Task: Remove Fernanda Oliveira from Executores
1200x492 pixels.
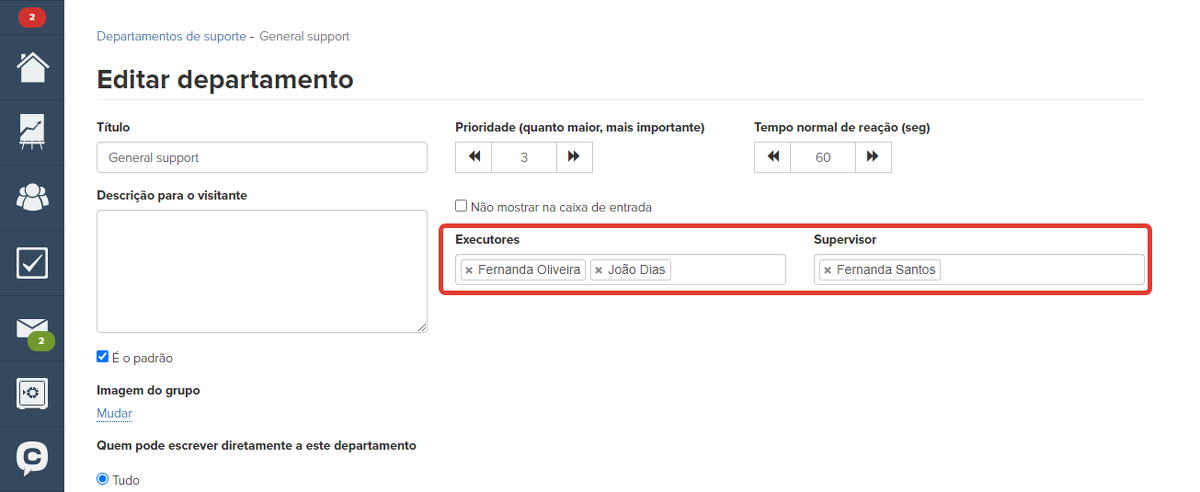Action: pos(469,270)
